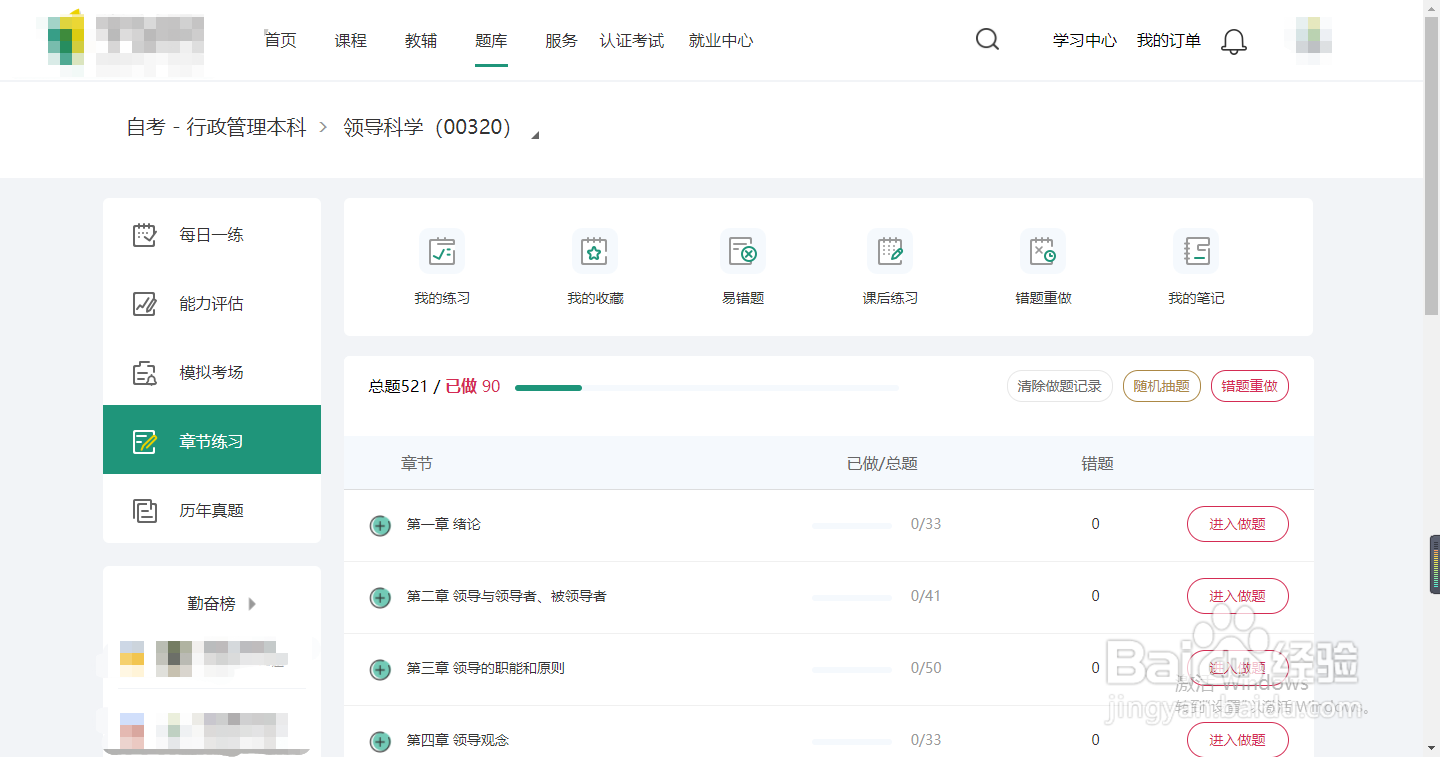Click the 第二章 progress bar showing 0/41
This screenshot has height=757, width=1440.
pyautogui.click(x=852, y=597)
